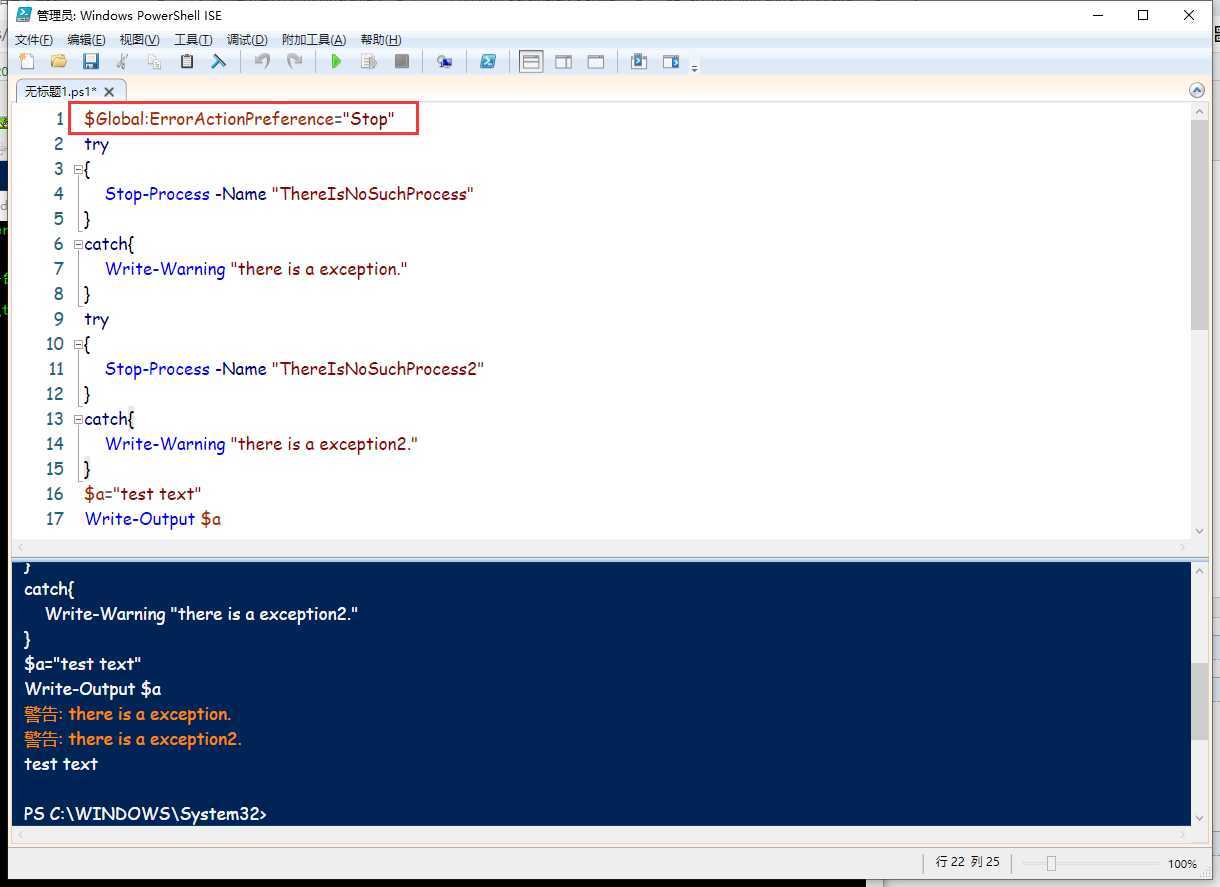Screen dimensions: 1220x887
Task: Click the Cut scissors icon
Action: pos(123,62)
